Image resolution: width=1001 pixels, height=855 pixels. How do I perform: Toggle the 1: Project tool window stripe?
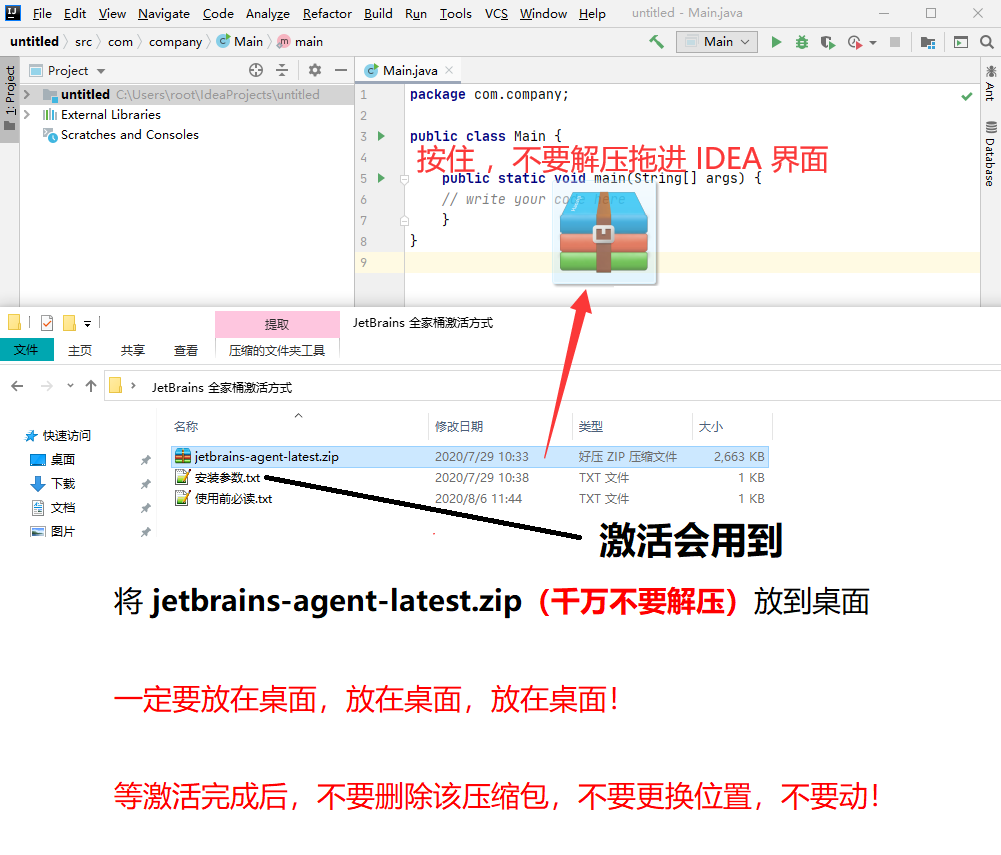(x=10, y=88)
